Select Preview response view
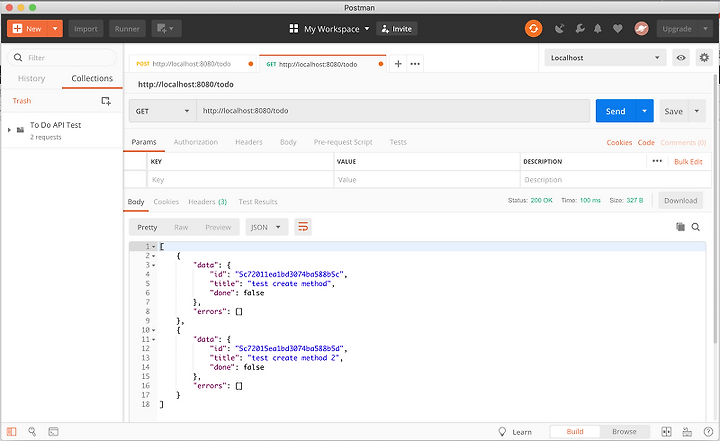720x441 pixels. 218,227
